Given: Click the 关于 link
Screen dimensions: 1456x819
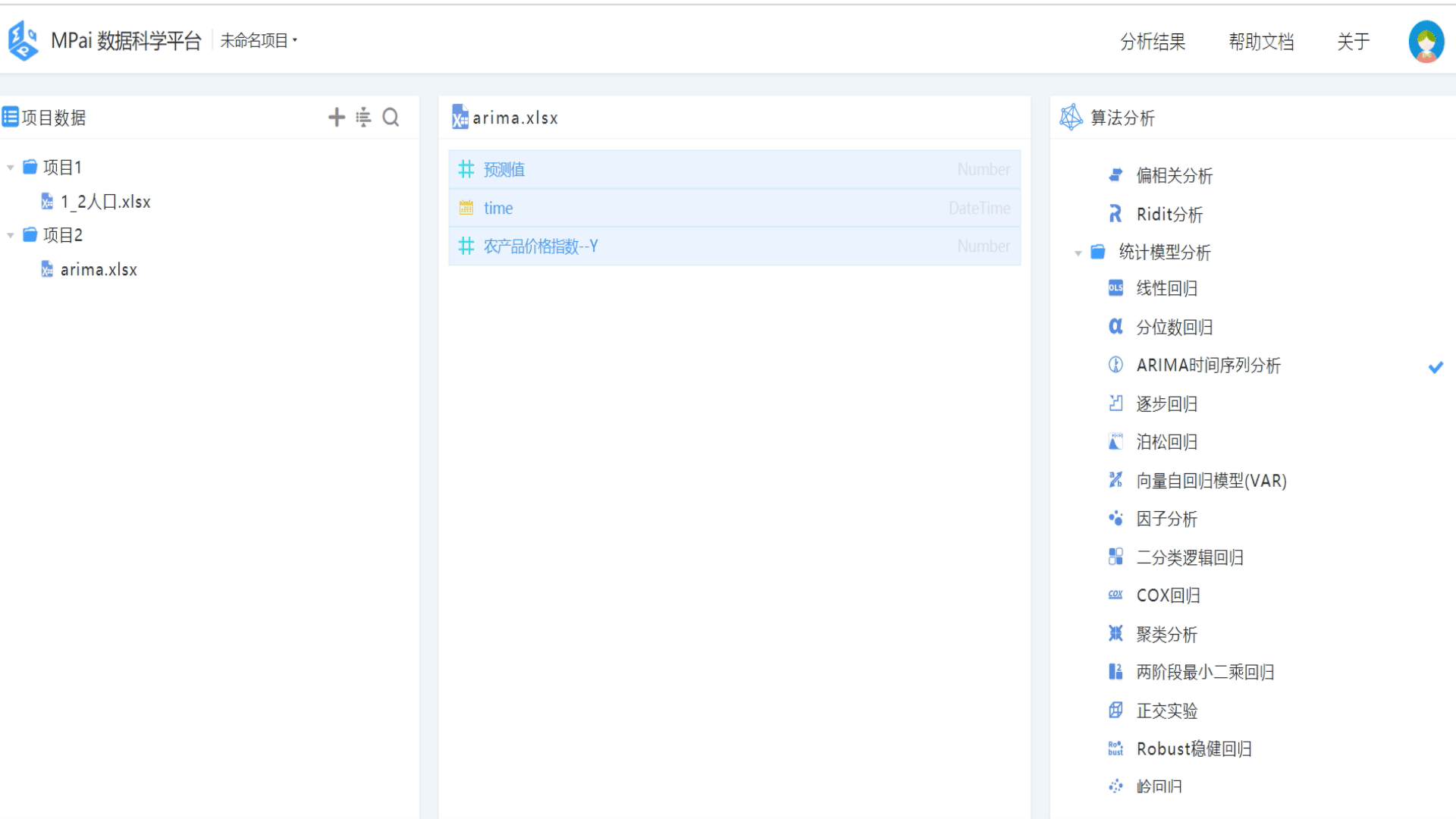Looking at the screenshot, I should pos(1353,42).
